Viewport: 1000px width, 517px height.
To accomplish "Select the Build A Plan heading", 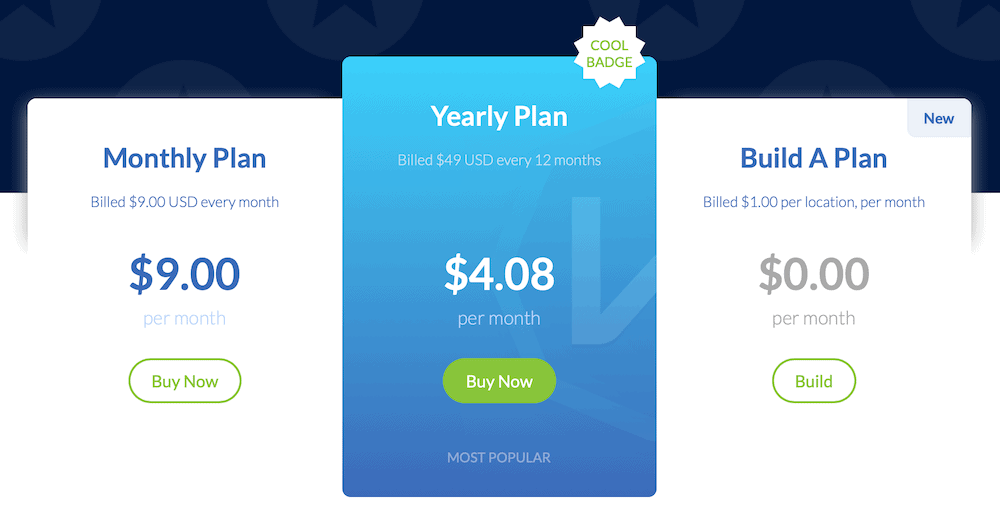I will coord(814,158).
